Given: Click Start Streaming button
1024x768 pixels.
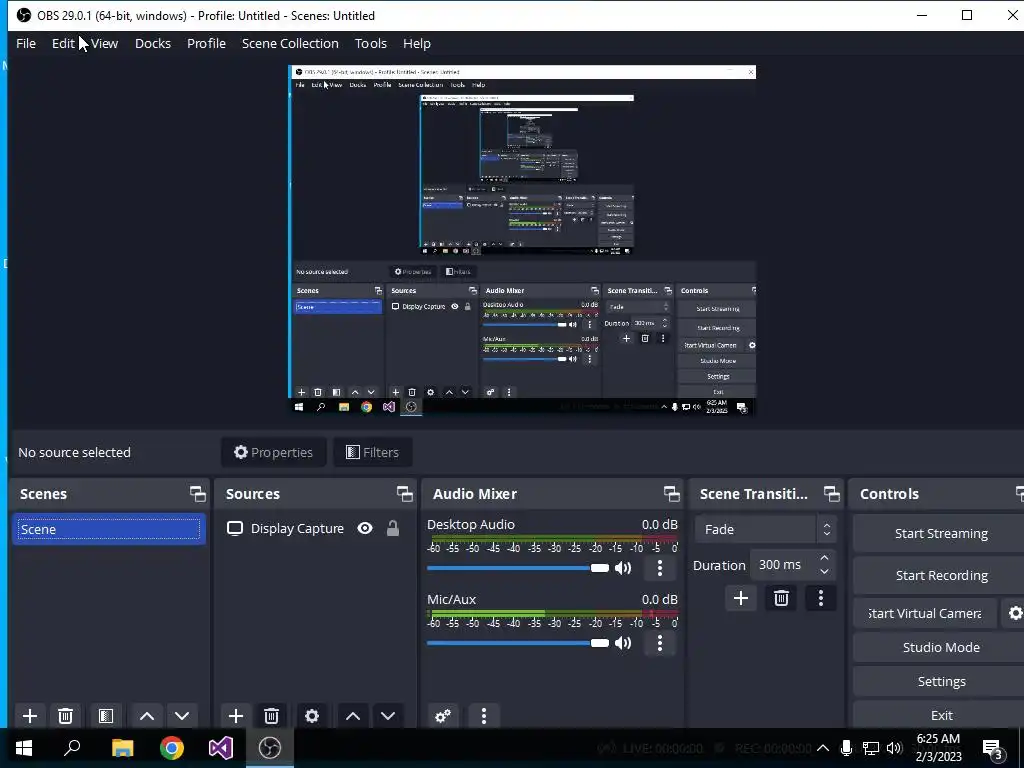Looking at the screenshot, I should coord(940,533).
